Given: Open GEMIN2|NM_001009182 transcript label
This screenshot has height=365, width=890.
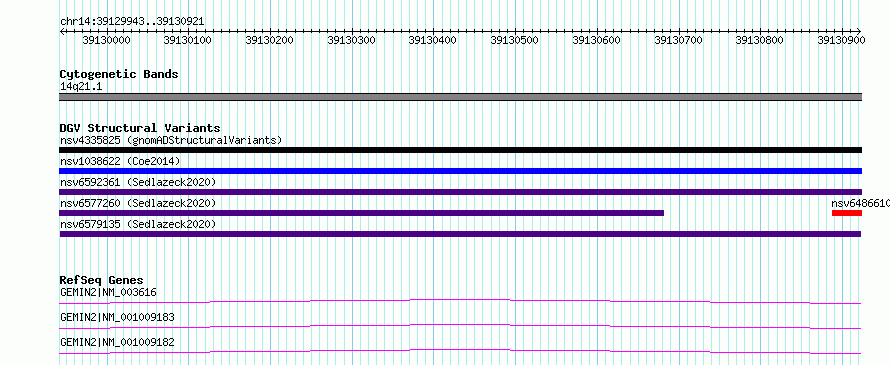Looking at the screenshot, I should (x=117, y=342).
